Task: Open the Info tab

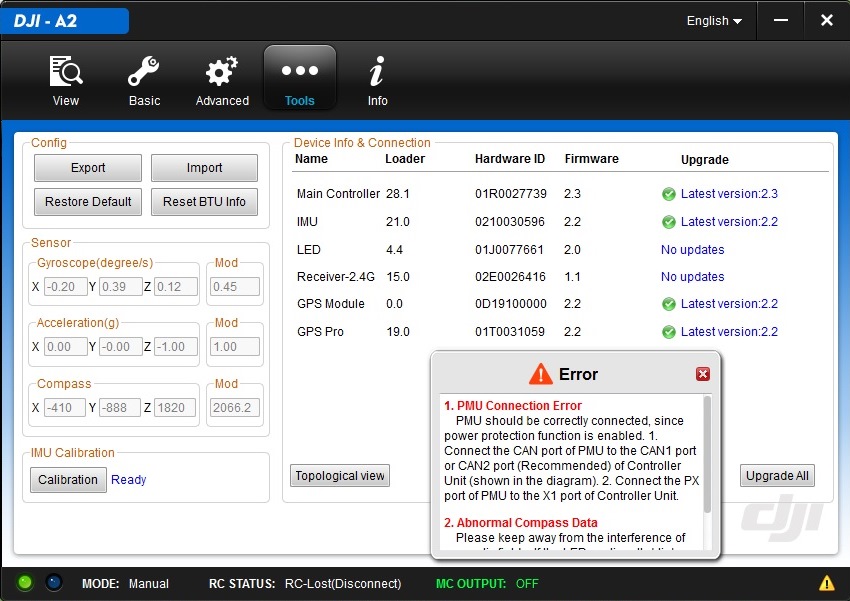Action: pos(377,80)
